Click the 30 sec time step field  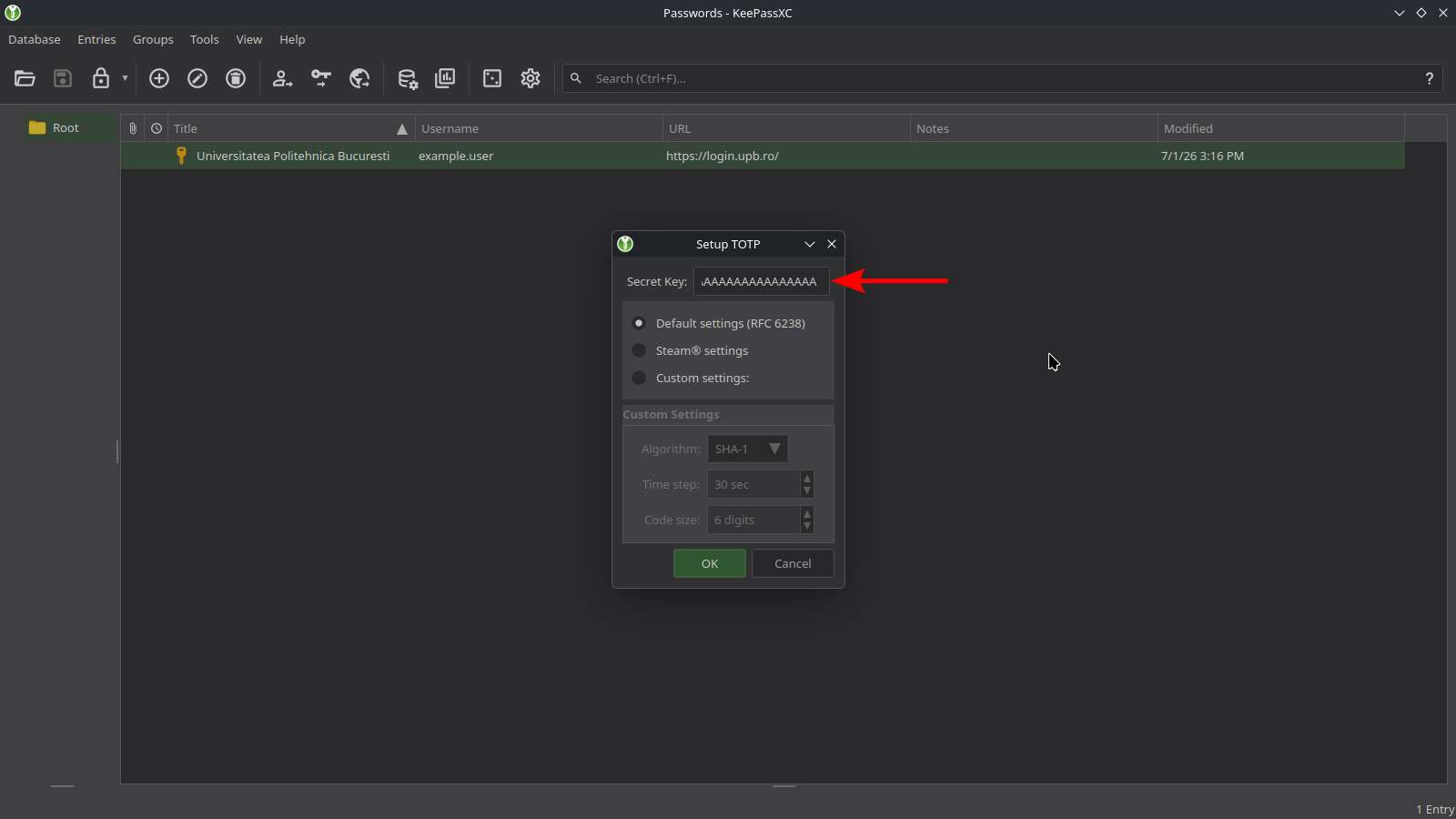[753, 484]
